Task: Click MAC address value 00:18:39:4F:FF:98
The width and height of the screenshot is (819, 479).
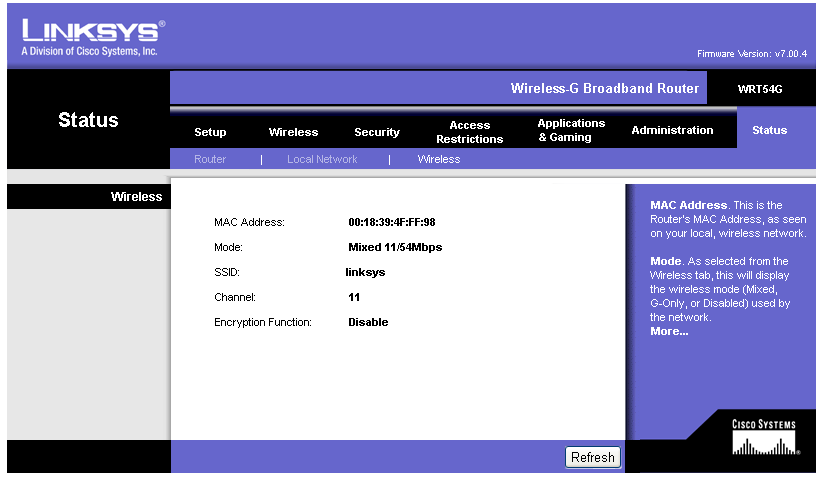Action: tap(392, 222)
